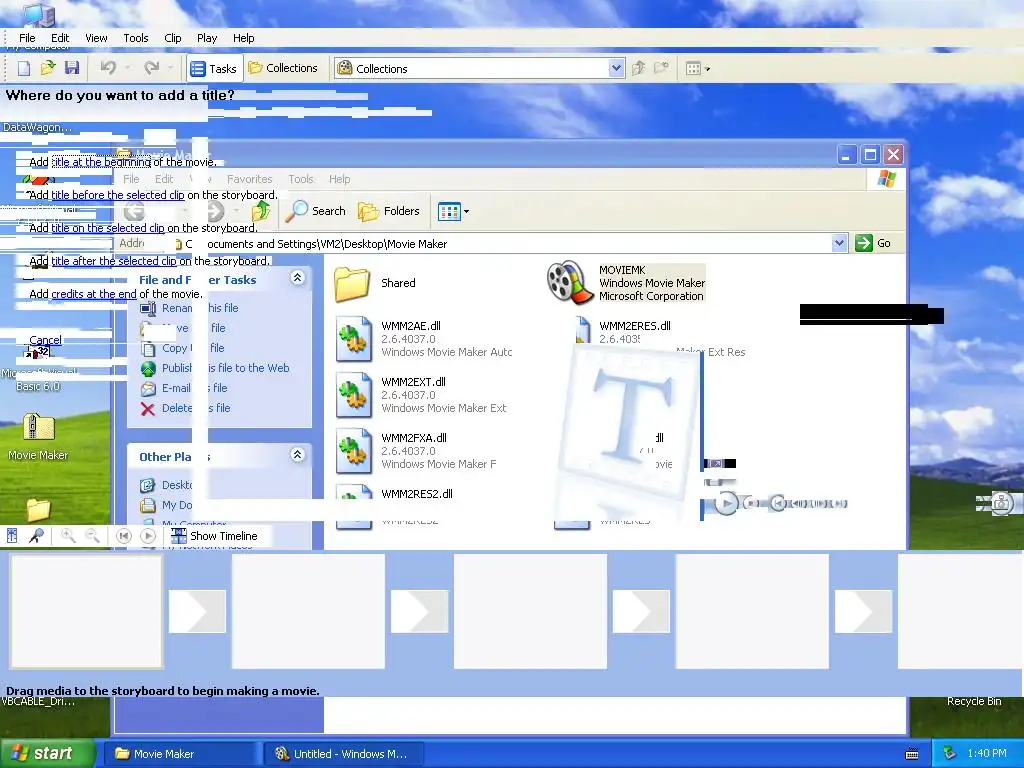
Task: Toggle the Tasks pane button
Action: tap(214, 69)
